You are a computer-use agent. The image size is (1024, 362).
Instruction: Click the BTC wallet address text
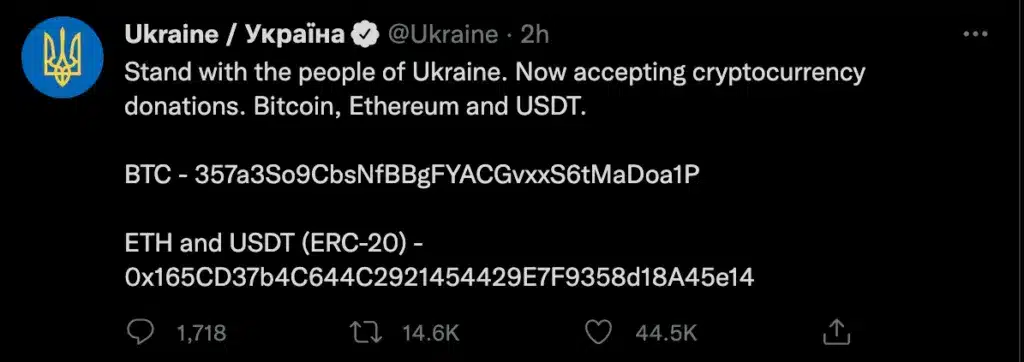pyautogui.click(x=443, y=176)
